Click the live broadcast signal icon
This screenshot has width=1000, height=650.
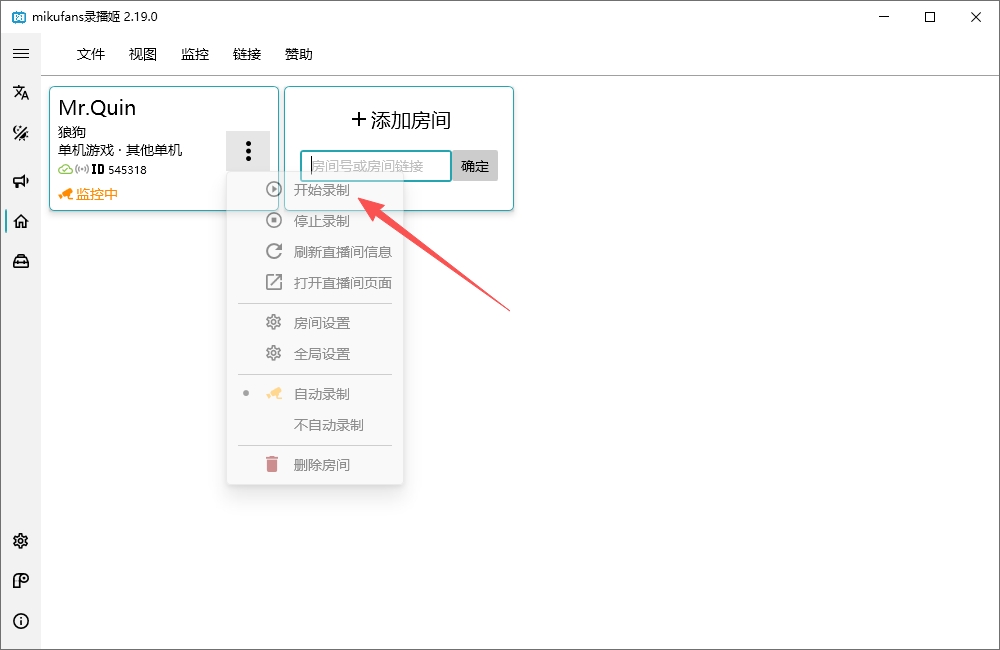pyautogui.click(x=82, y=169)
